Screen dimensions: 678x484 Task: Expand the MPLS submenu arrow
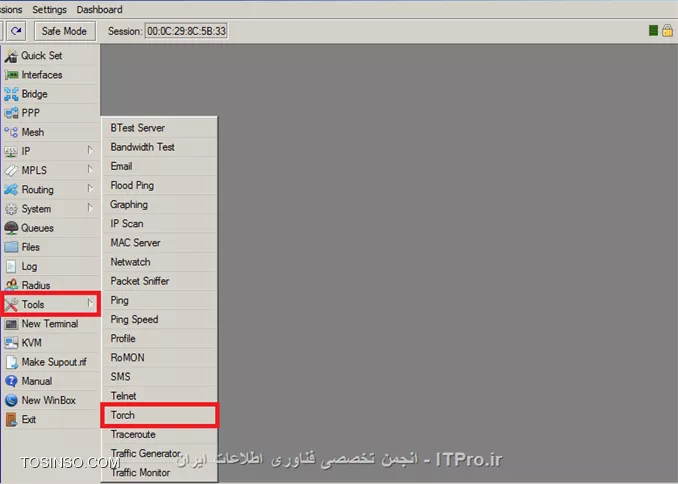(90, 170)
